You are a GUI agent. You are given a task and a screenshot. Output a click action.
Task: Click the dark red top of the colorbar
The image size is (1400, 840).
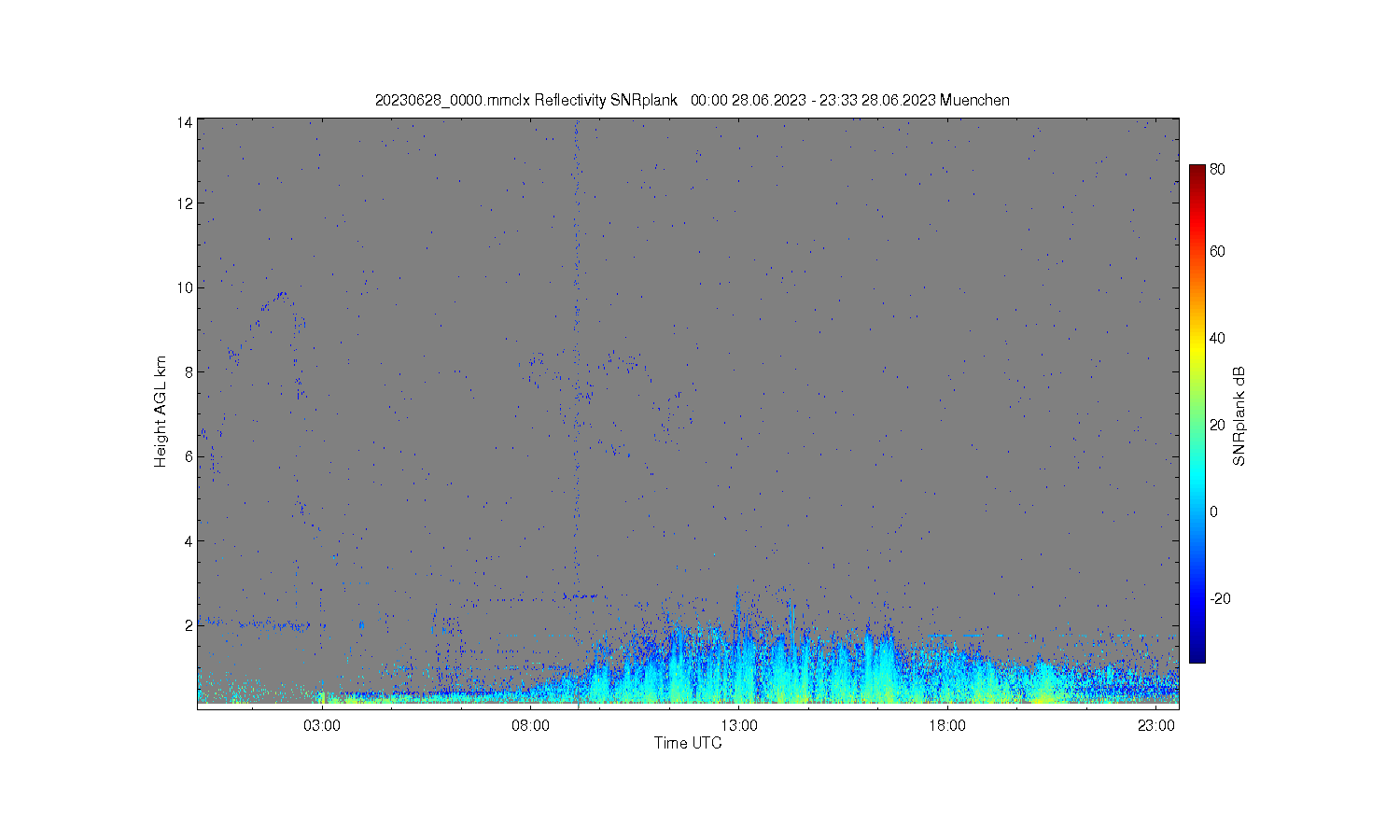(1197, 171)
